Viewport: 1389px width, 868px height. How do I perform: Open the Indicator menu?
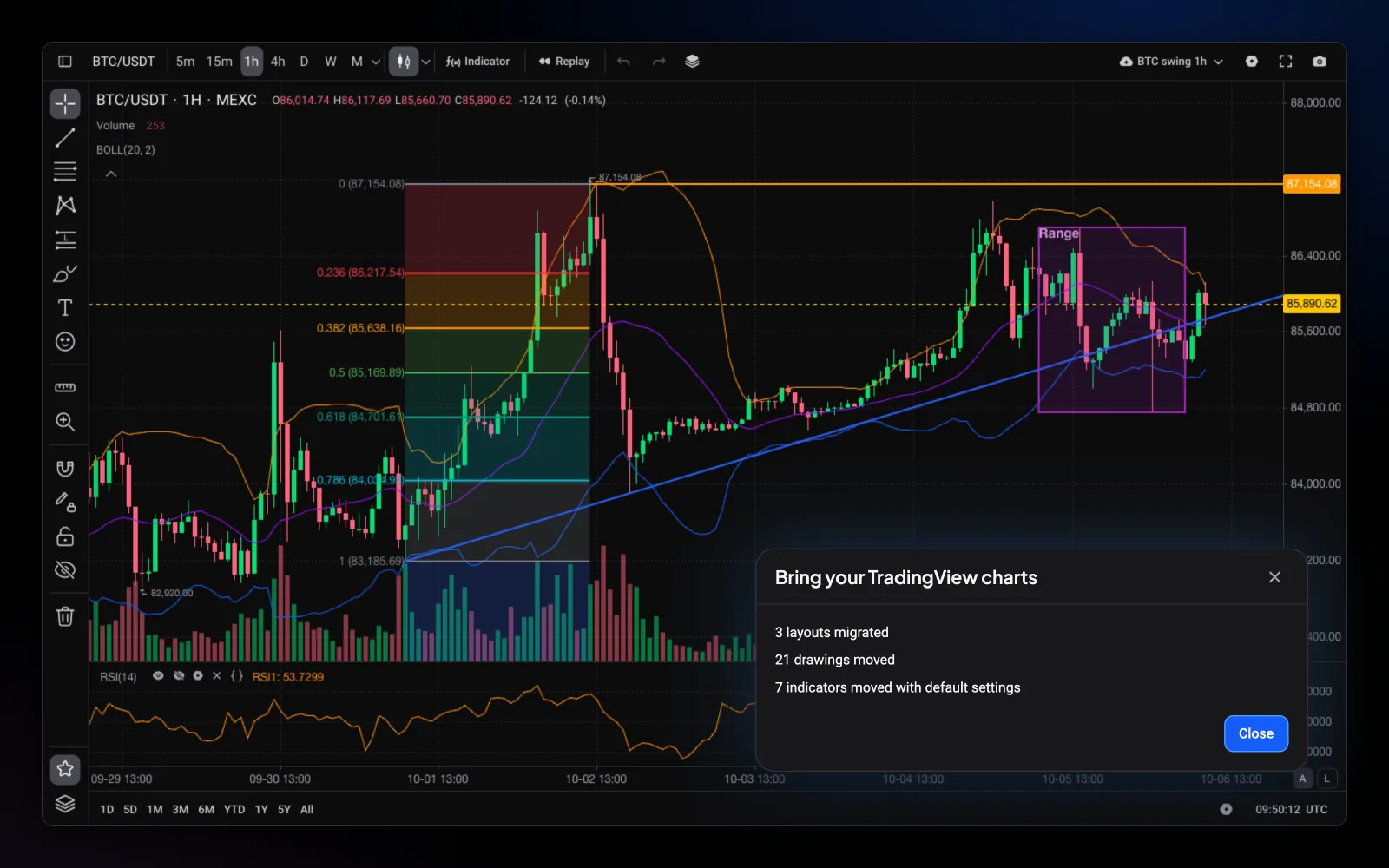[x=477, y=62]
